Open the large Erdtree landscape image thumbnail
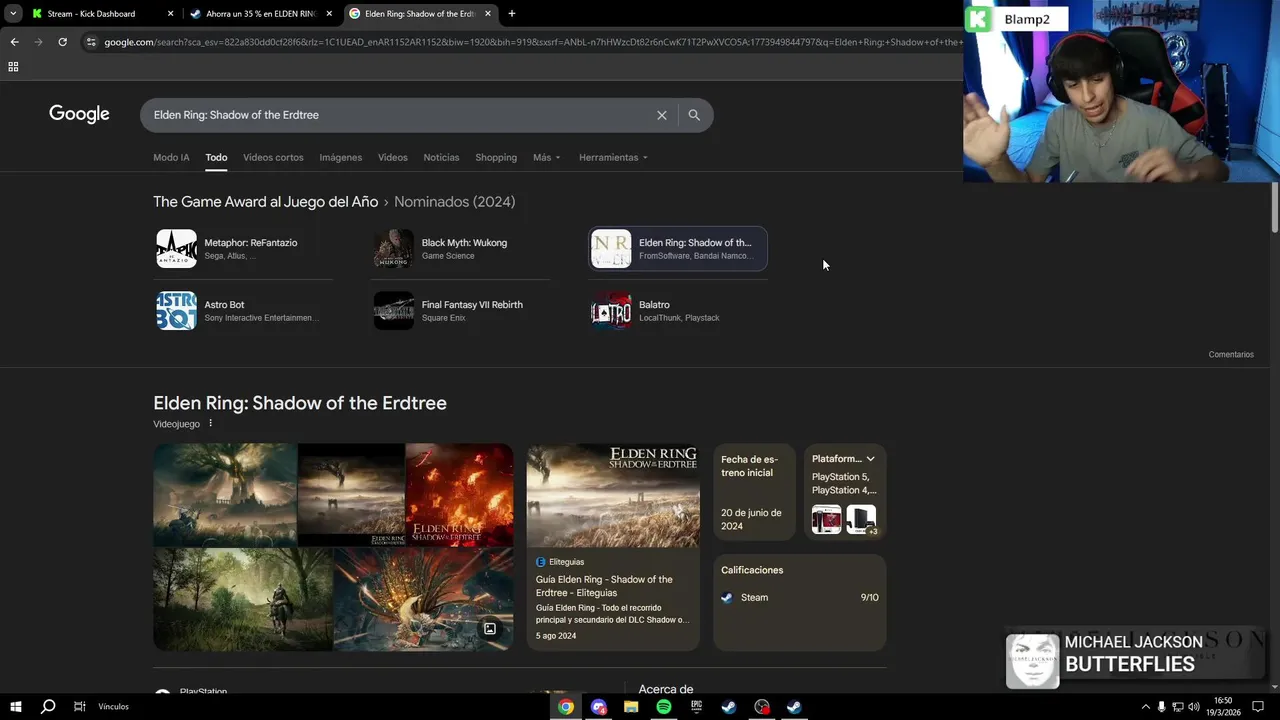 click(225, 495)
